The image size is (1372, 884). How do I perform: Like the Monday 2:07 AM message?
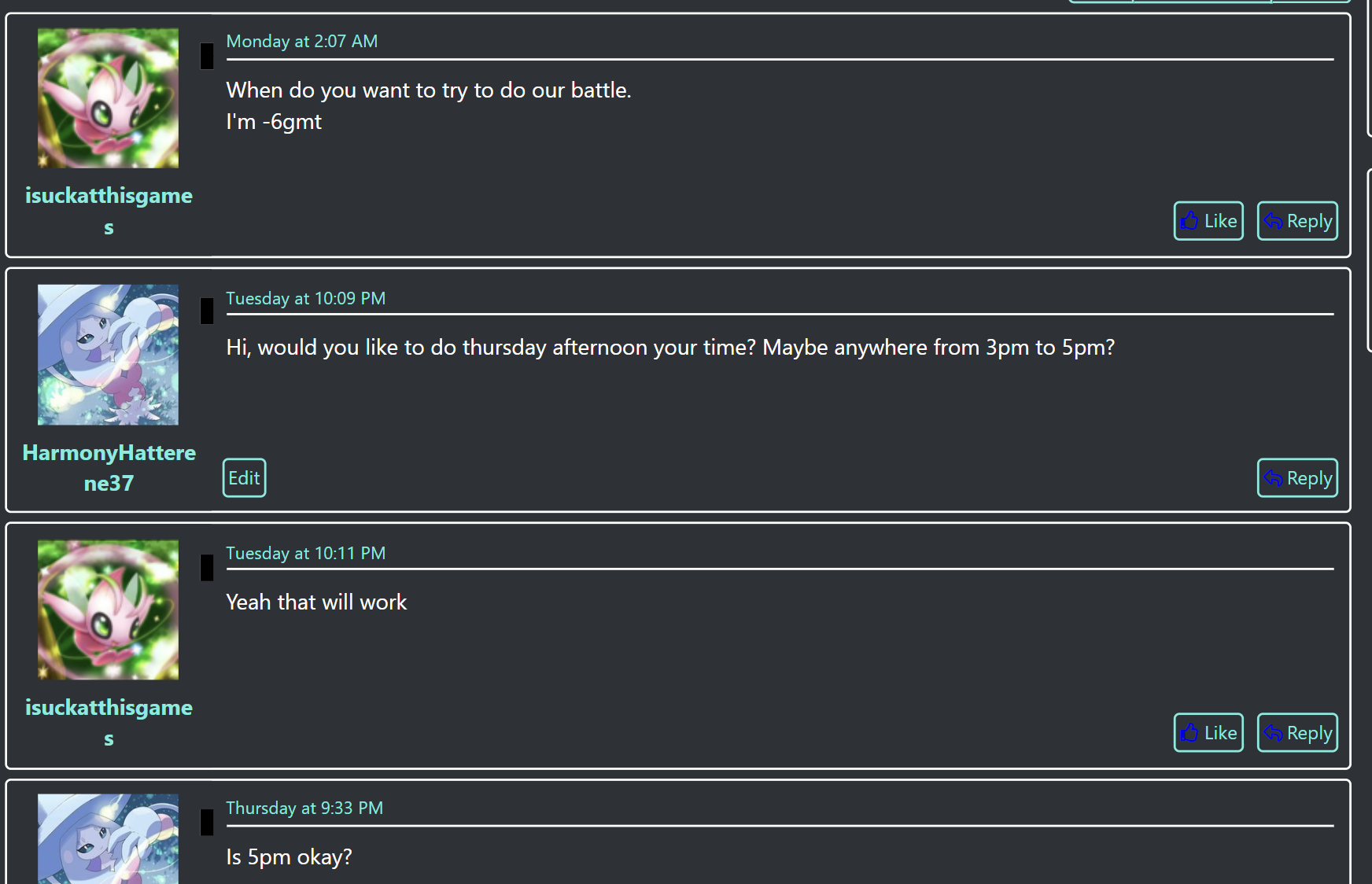(1208, 221)
